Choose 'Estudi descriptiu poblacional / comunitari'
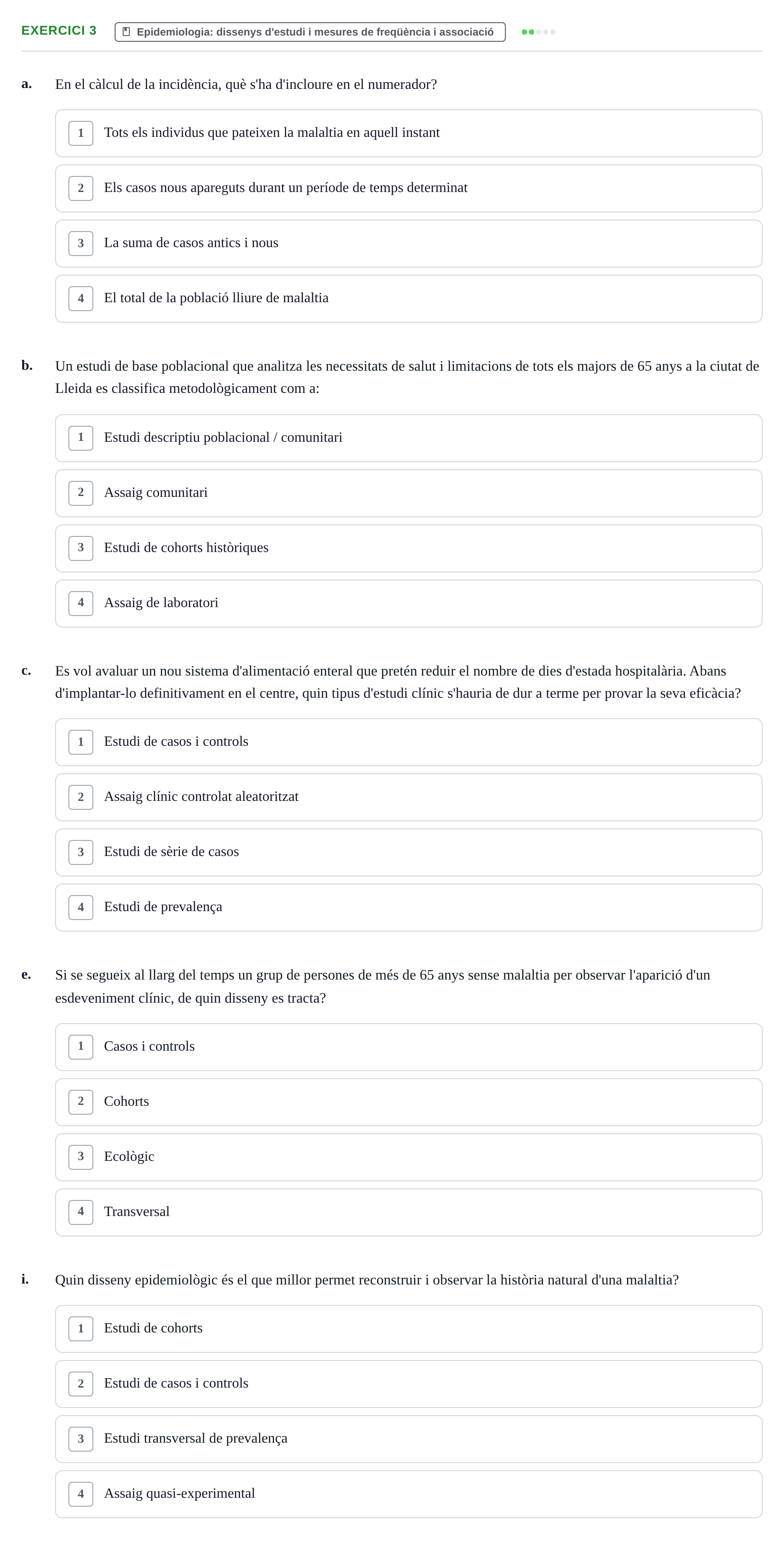The height and width of the screenshot is (1560, 784). (x=408, y=438)
